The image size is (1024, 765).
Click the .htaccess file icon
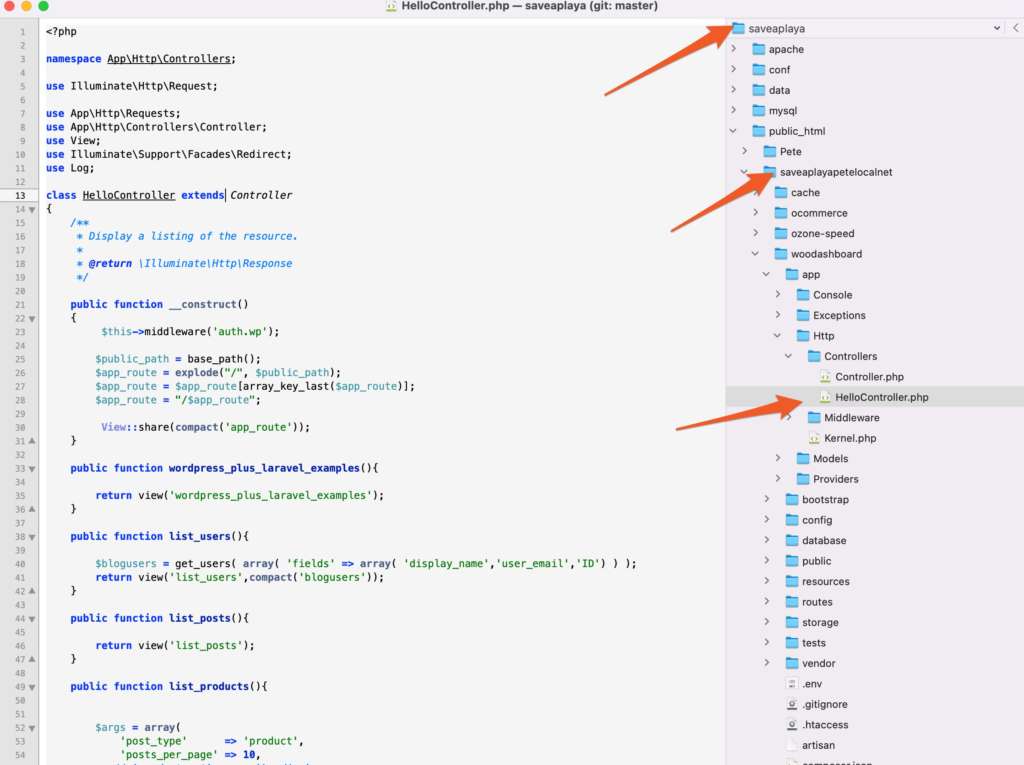click(x=792, y=725)
